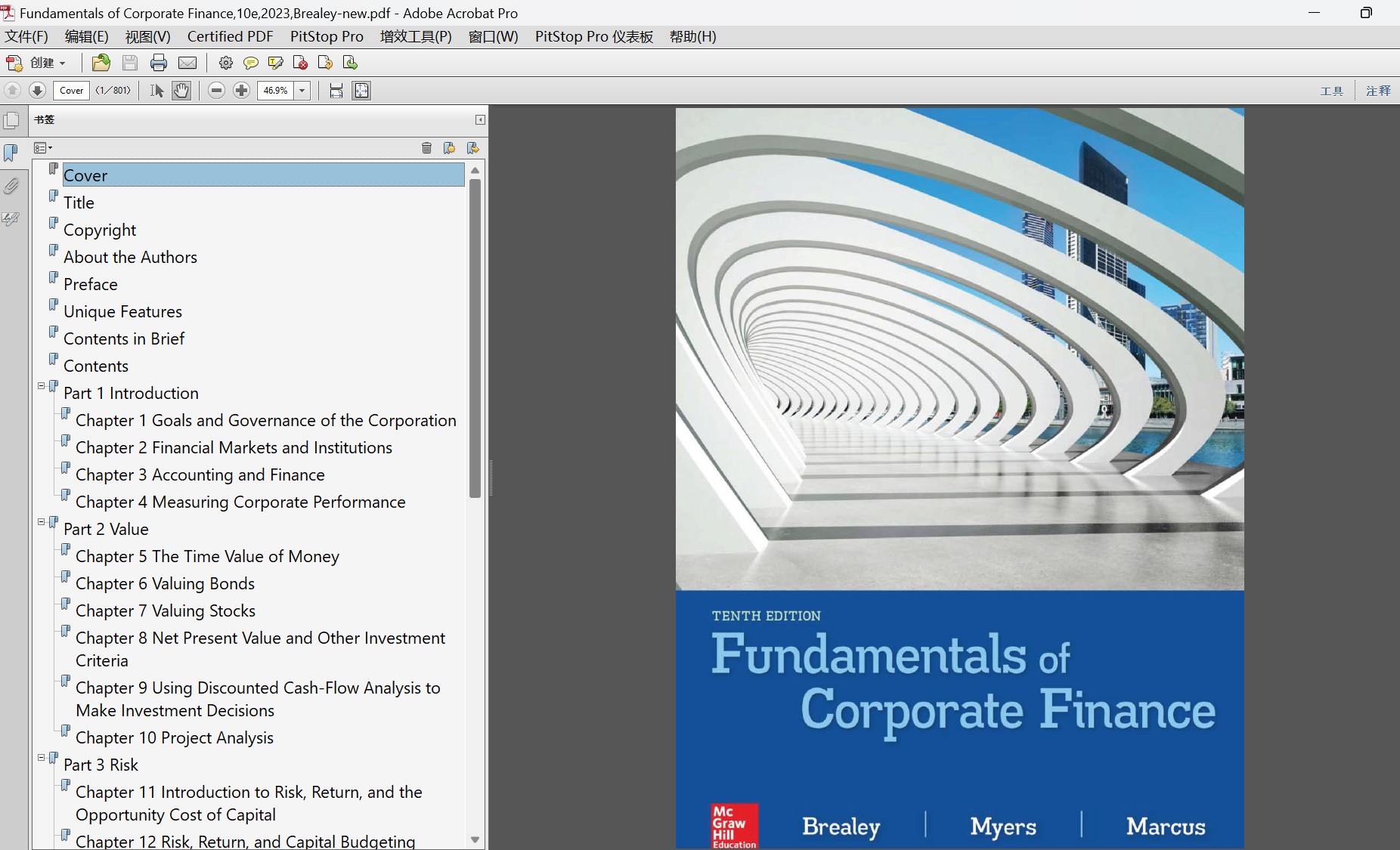Open the bookmark options dropdown menu
The image size is (1400, 850).
pyautogui.click(x=43, y=148)
